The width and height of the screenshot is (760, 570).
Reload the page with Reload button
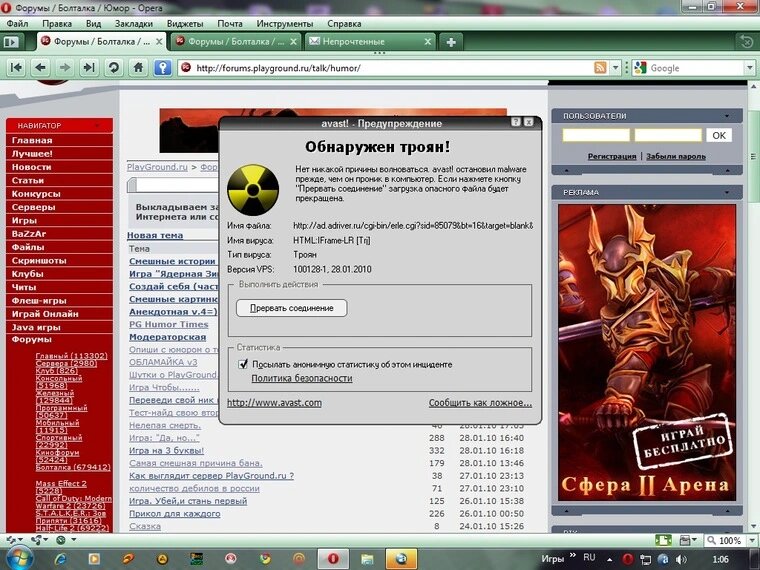[114, 67]
